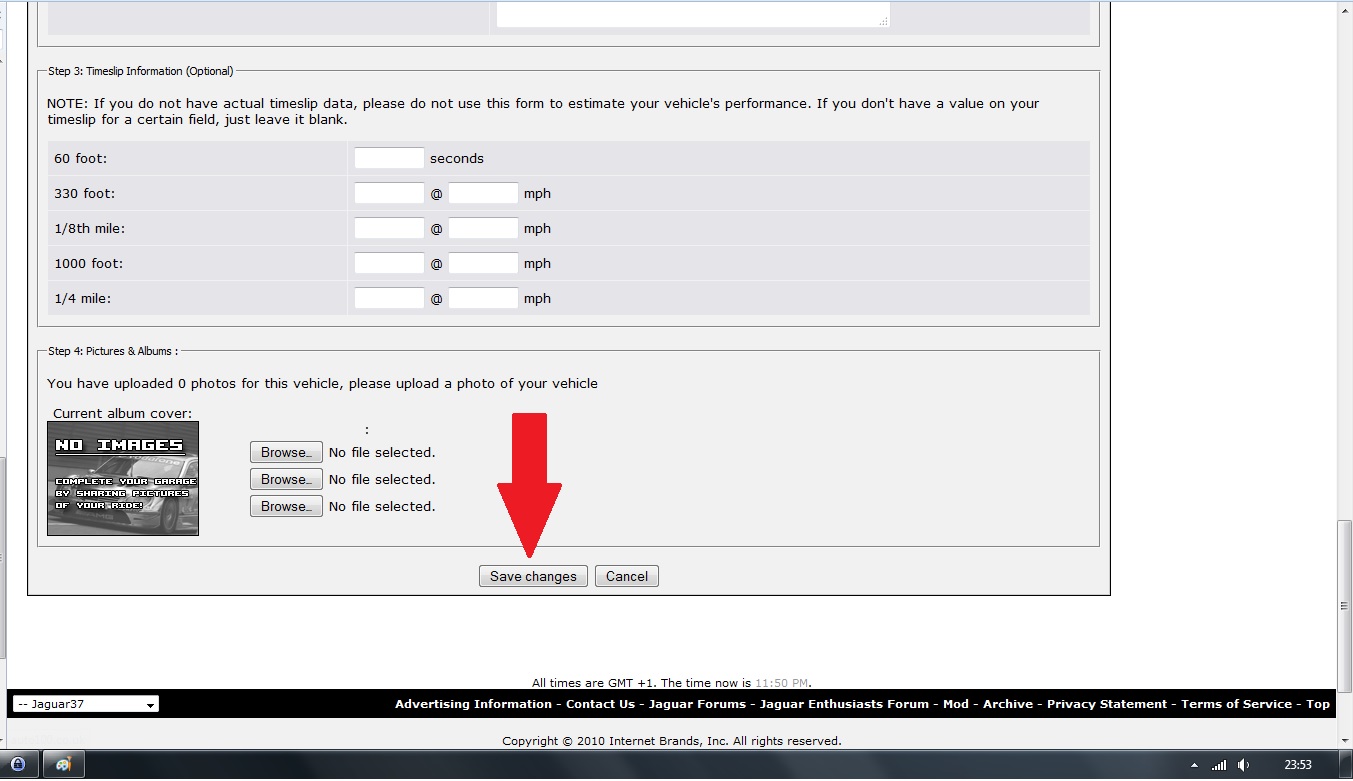Click the volume speaker tray icon

coord(1243,765)
